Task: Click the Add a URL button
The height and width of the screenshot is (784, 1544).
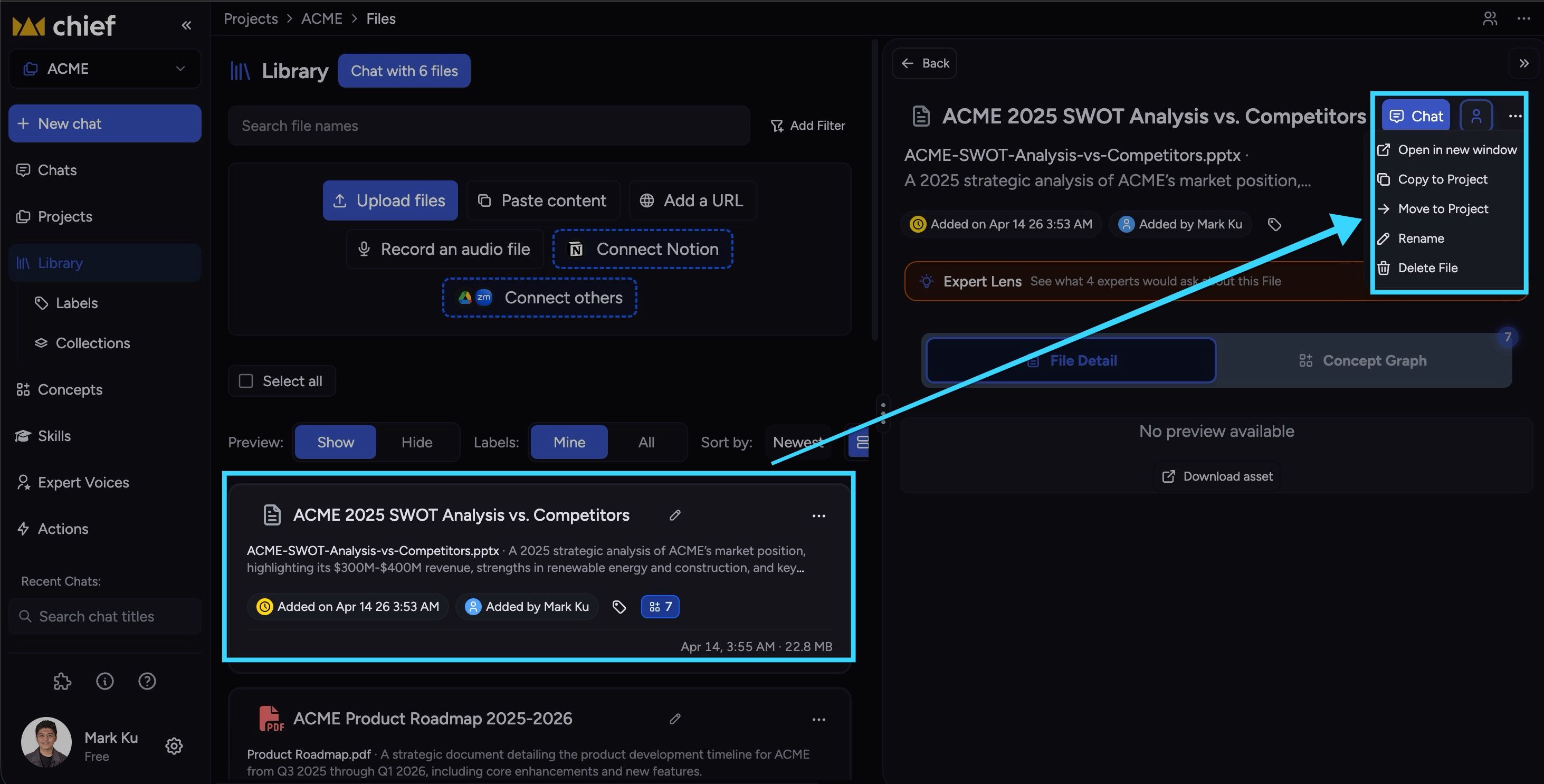Action: 692,201
